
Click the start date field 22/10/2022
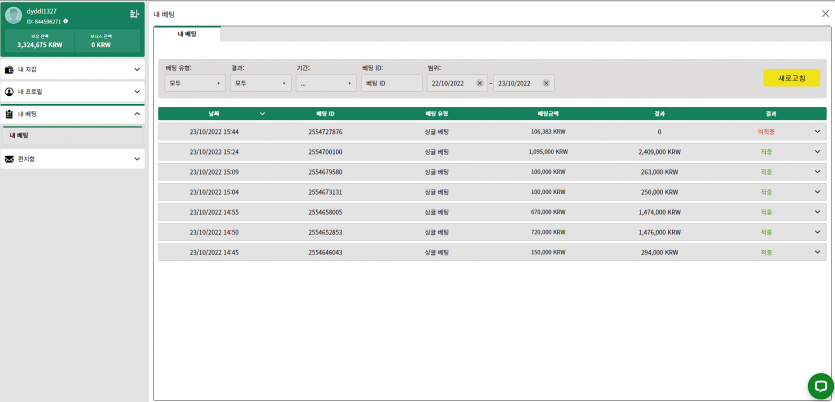[457, 83]
